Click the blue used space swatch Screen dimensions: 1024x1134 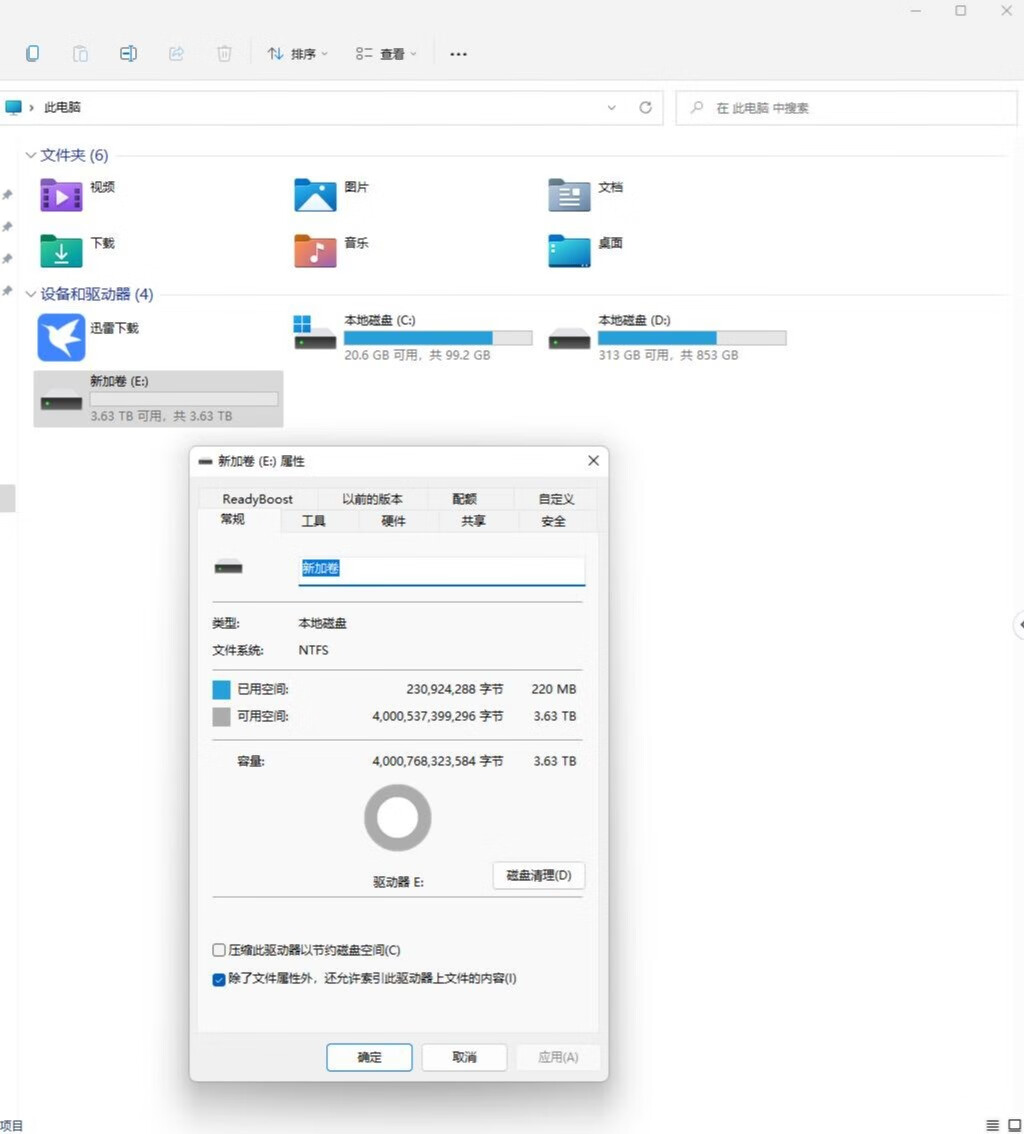click(x=221, y=689)
